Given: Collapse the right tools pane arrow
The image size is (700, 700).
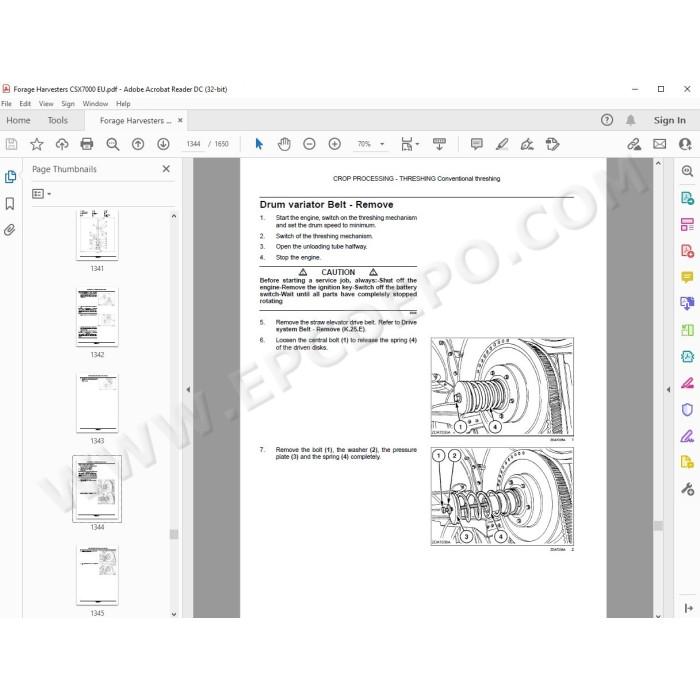Looking at the screenshot, I should (x=668, y=389).
